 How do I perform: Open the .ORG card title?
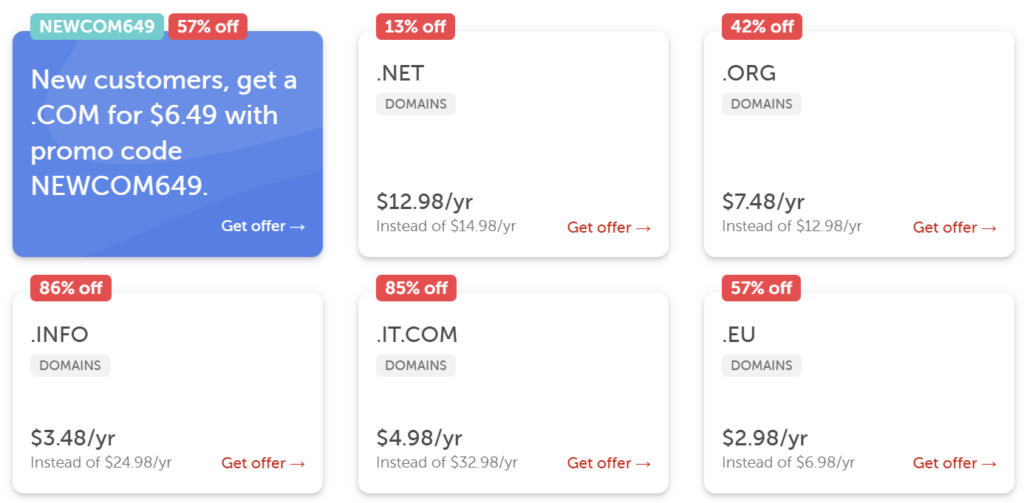click(x=749, y=73)
